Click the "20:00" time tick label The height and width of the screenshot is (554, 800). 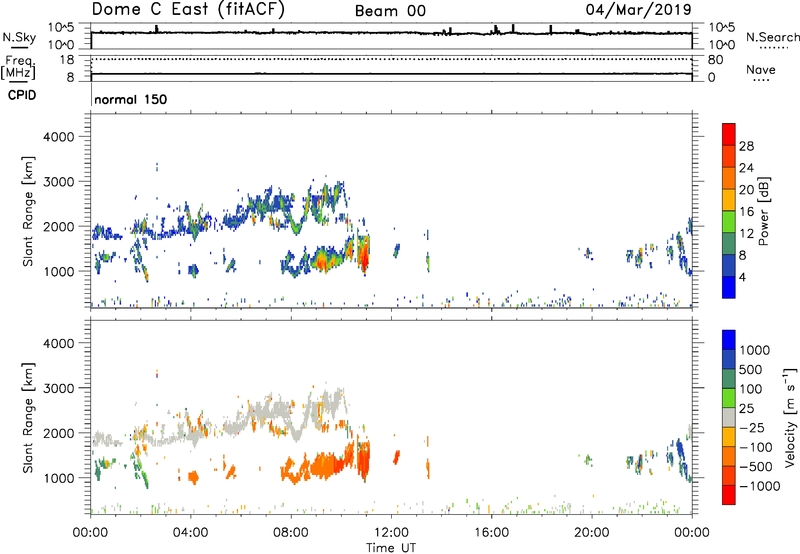pyautogui.click(x=591, y=533)
